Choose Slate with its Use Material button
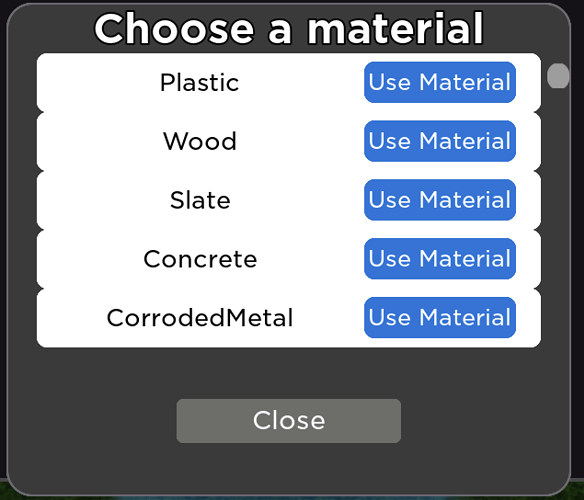The width and height of the screenshot is (584, 500). tap(440, 200)
